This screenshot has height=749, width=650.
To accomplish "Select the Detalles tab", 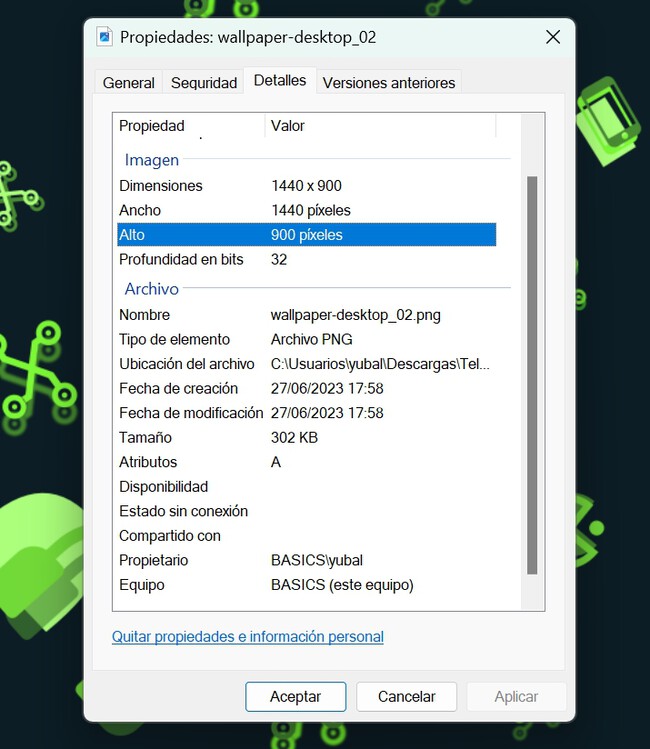I will point(280,81).
